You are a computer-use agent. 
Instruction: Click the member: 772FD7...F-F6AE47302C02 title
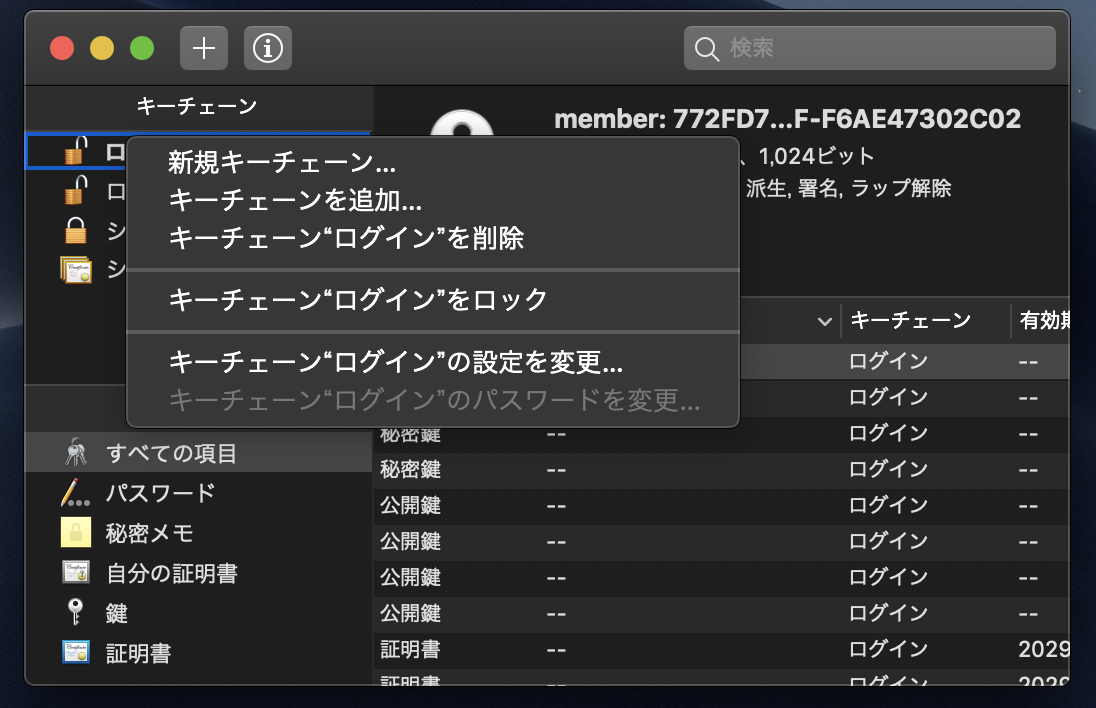tap(788, 119)
